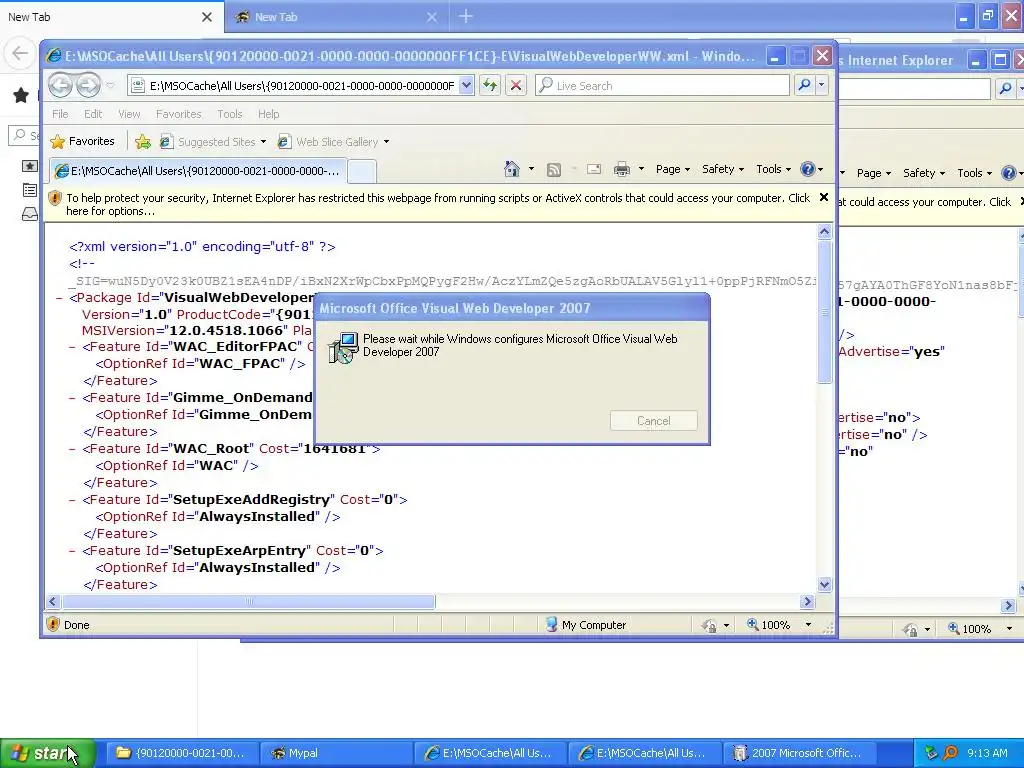
Task: Click the inbox tray icon in Mypal sidebar
Action: tap(29, 214)
